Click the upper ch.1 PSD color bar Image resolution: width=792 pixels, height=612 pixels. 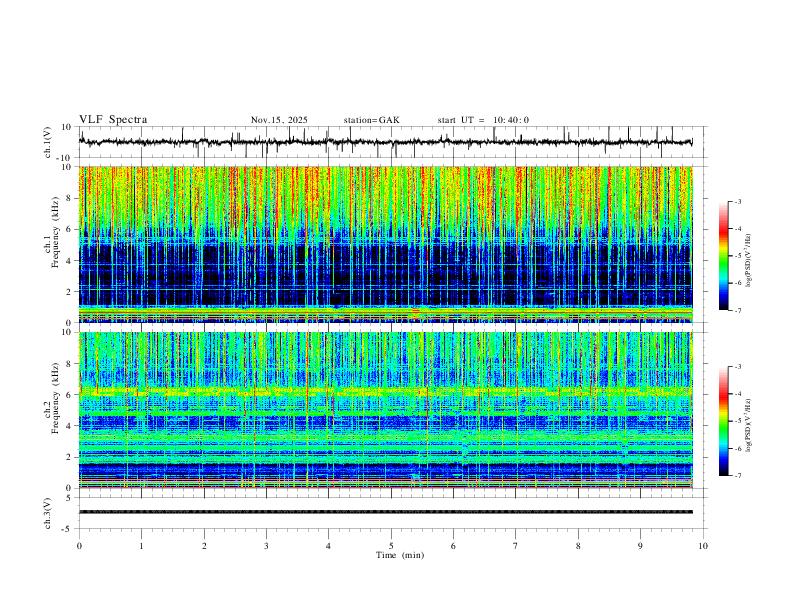724,256
